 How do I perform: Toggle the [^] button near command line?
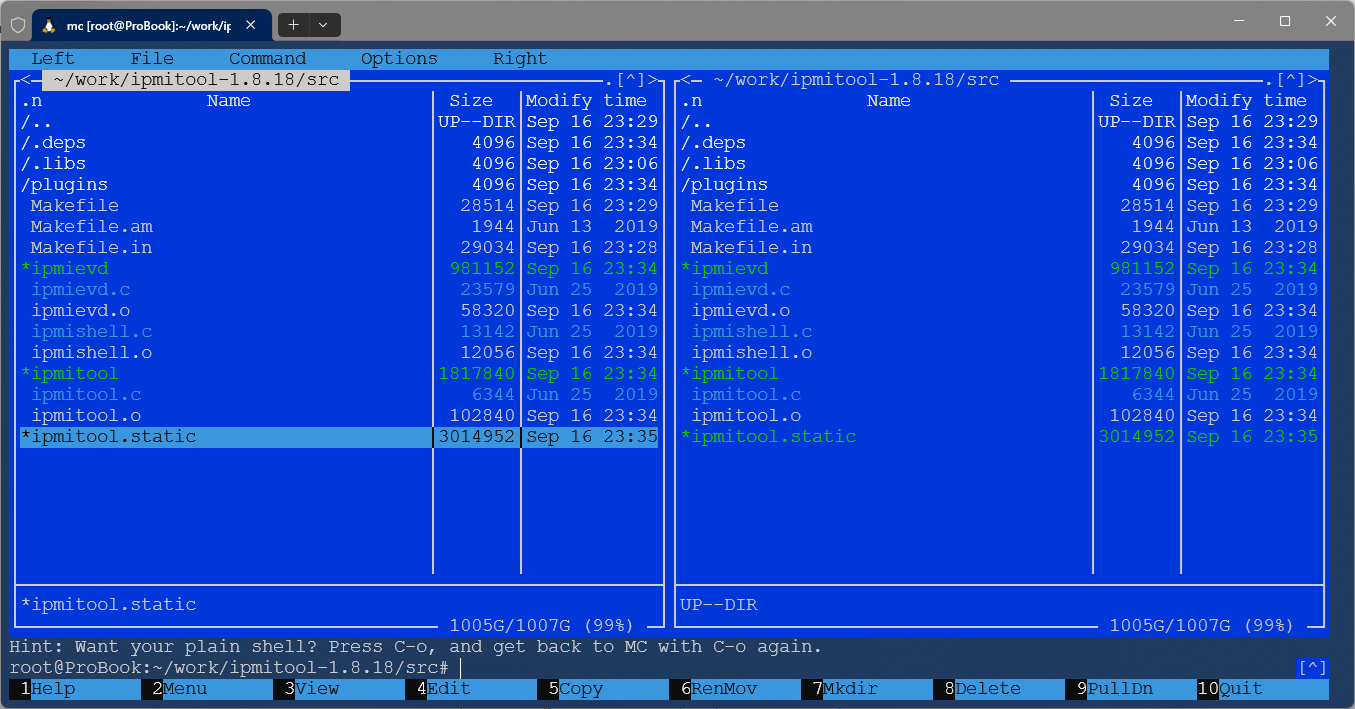click(x=1312, y=668)
